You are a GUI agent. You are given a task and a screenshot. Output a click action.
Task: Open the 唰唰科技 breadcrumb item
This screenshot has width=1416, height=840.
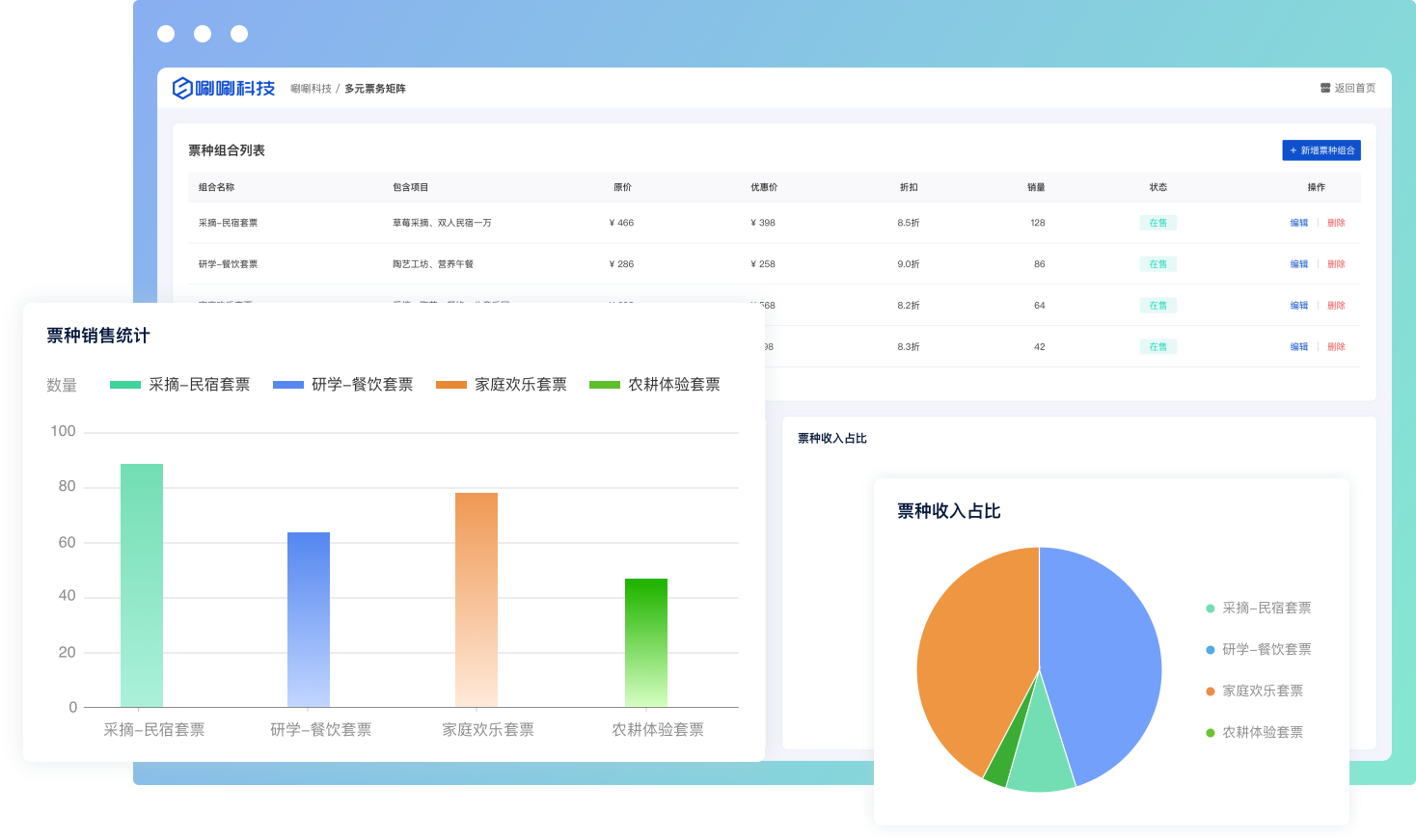pos(311,89)
